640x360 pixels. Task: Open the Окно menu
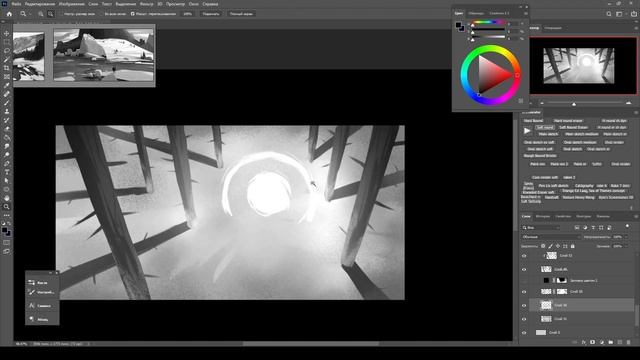point(193,4)
